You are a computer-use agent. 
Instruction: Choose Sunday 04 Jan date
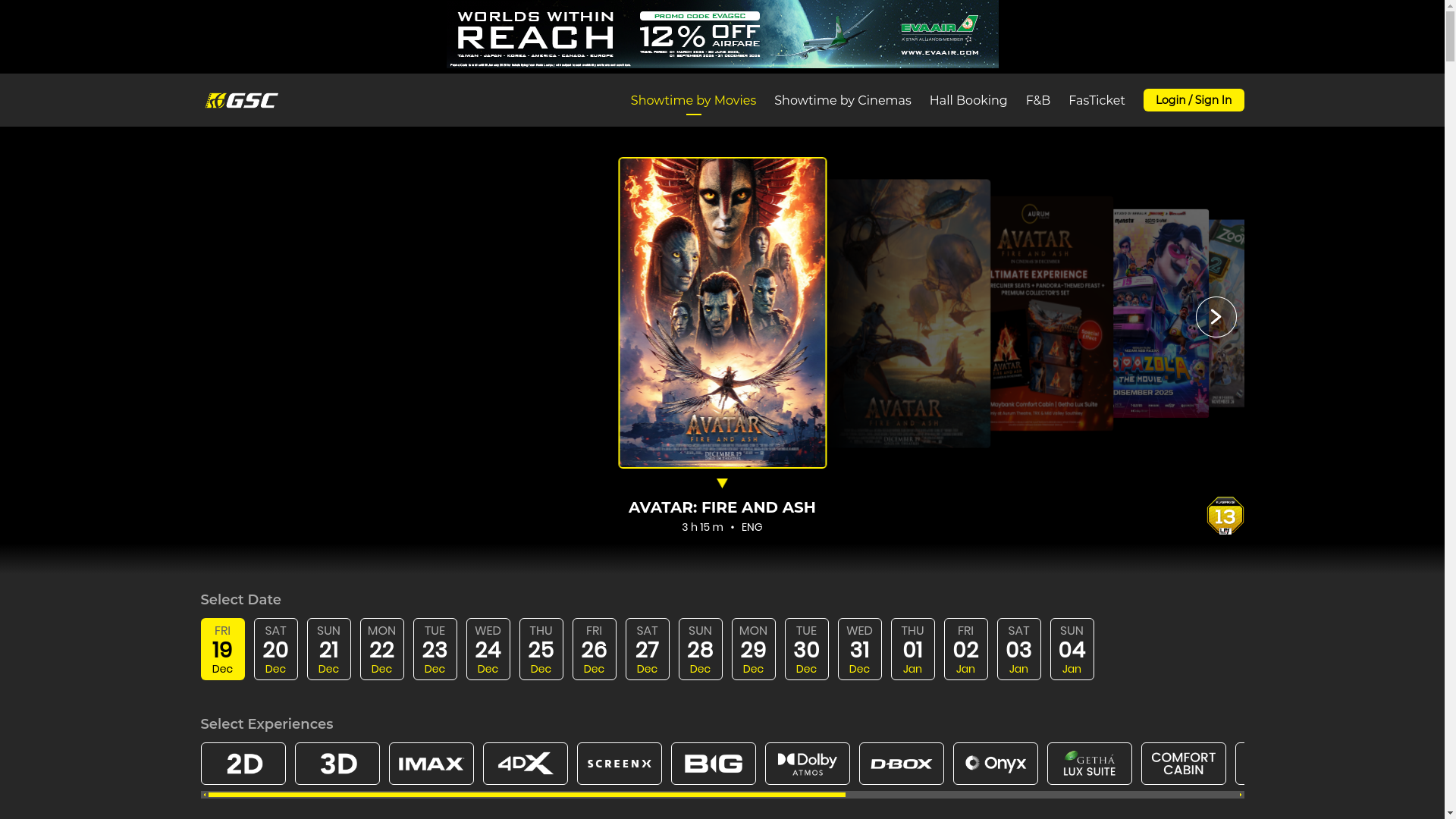(x=1072, y=649)
